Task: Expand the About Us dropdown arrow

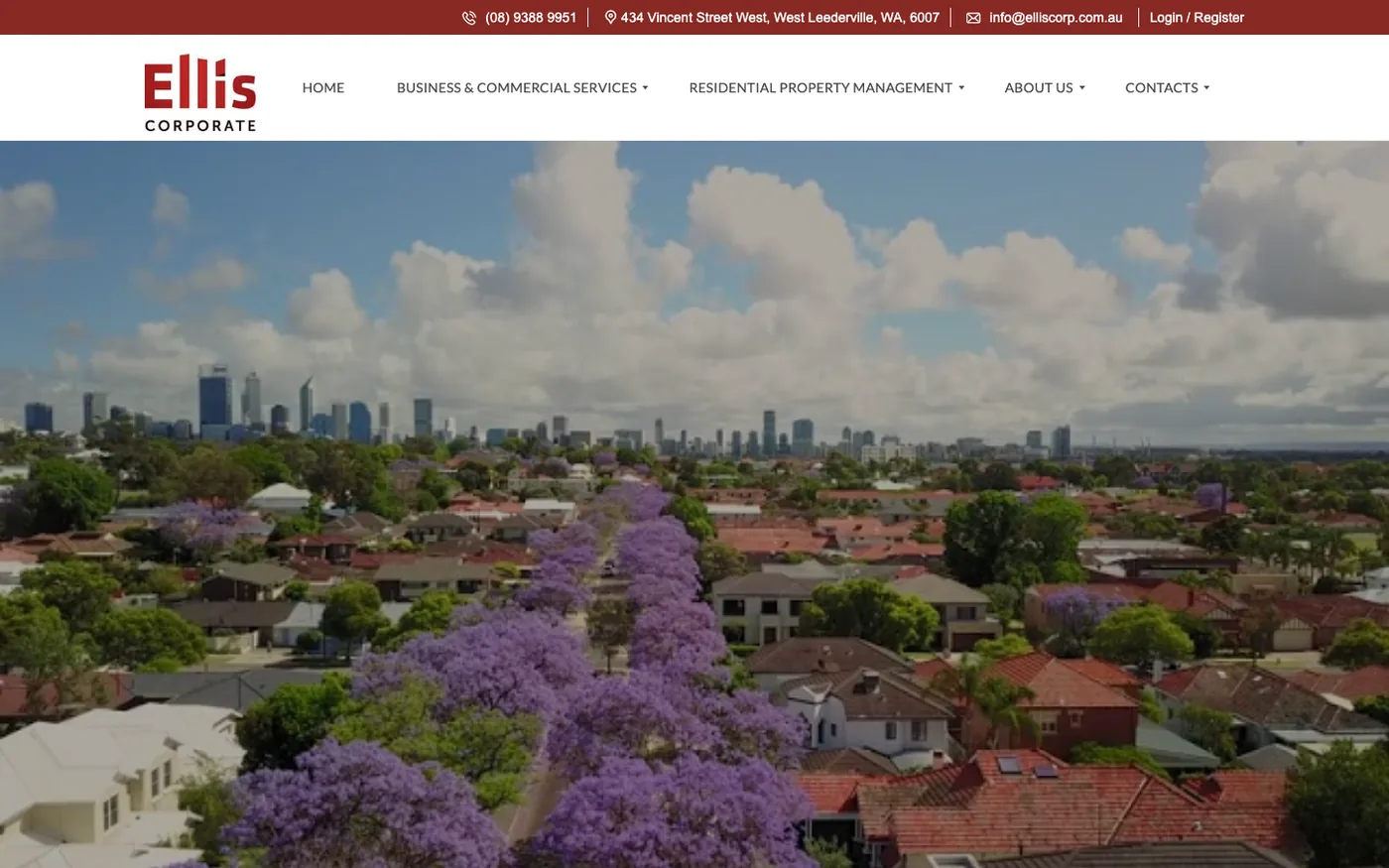Action: coord(1081,88)
